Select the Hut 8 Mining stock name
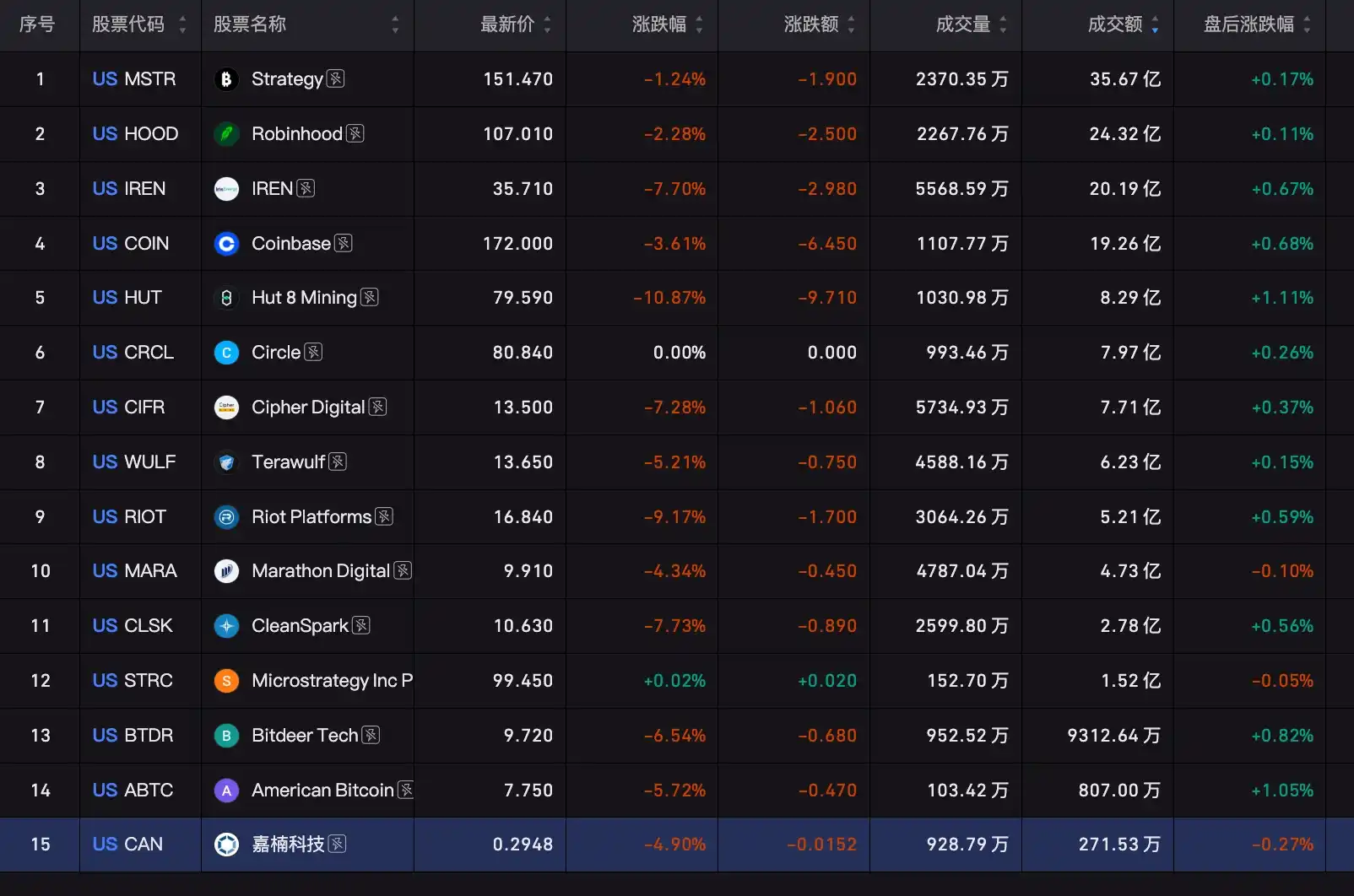The image size is (1354, 896). coord(304,298)
